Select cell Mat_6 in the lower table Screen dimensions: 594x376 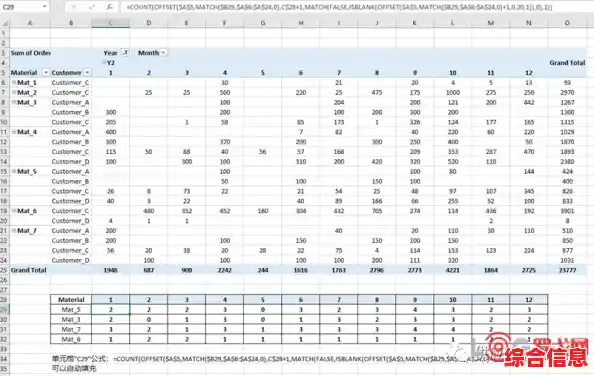coord(71,339)
